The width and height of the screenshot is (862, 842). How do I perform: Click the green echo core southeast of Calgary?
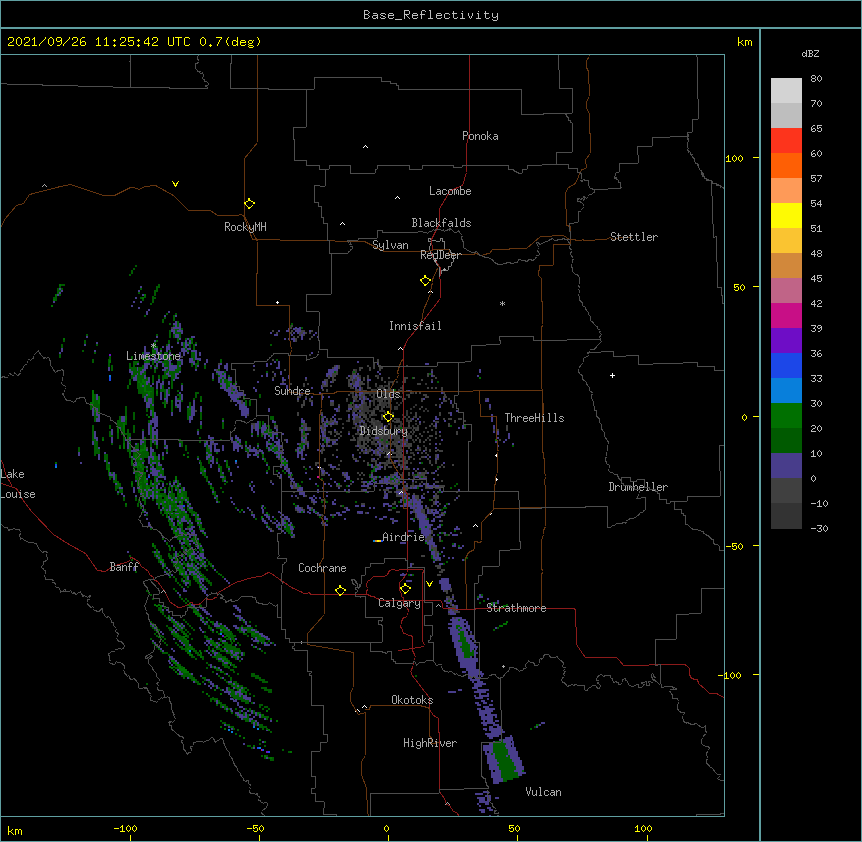[466, 643]
